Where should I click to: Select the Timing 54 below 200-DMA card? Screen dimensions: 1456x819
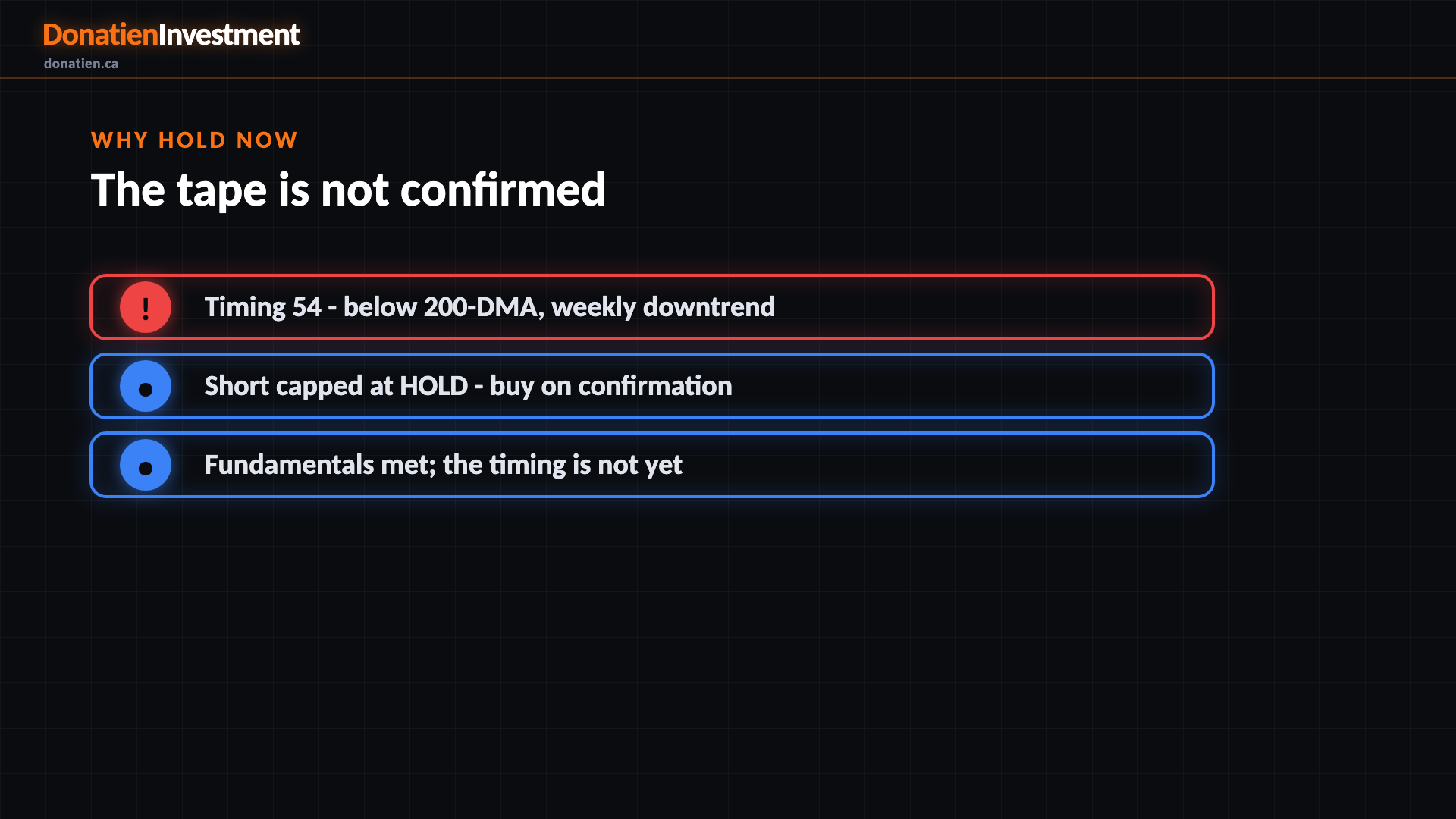pos(652,307)
